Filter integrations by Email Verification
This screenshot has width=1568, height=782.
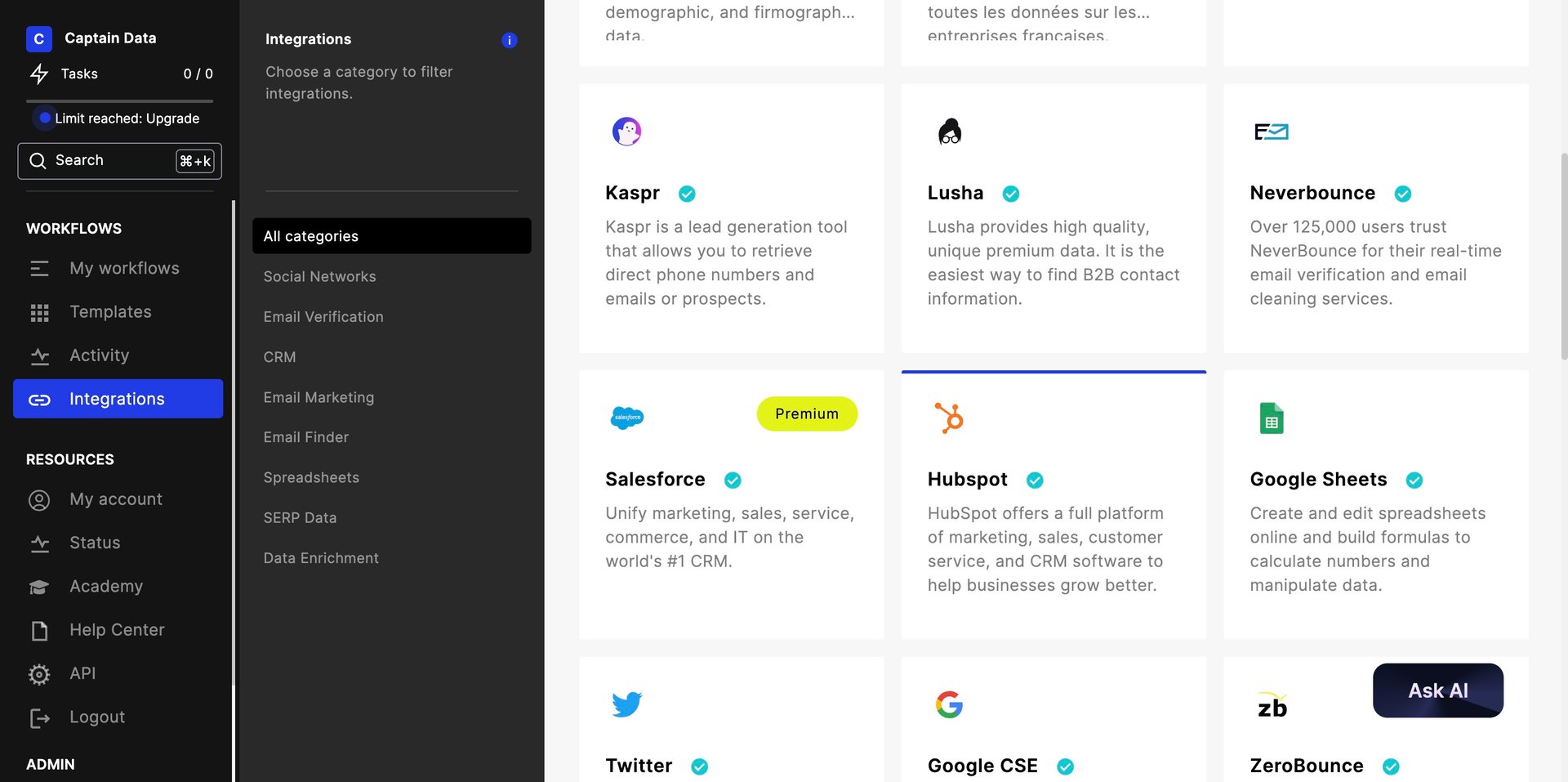coord(323,317)
